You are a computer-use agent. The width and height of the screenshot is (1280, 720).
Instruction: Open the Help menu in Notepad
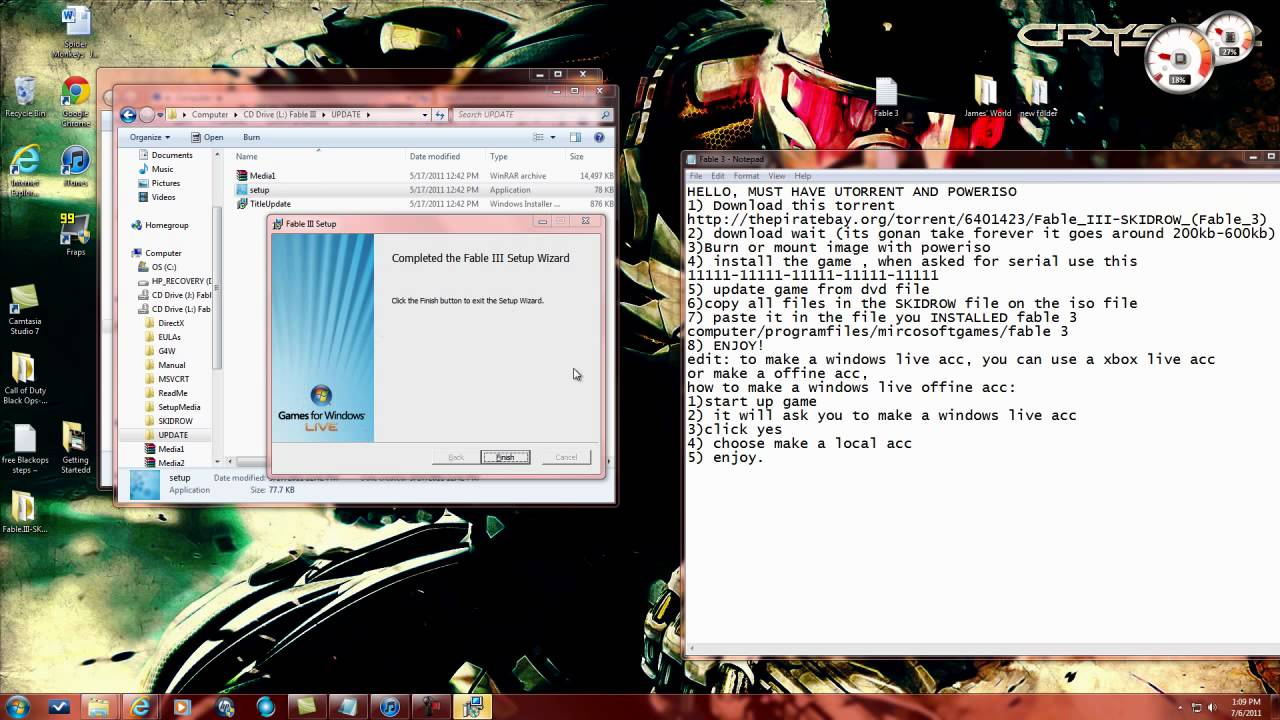point(803,176)
